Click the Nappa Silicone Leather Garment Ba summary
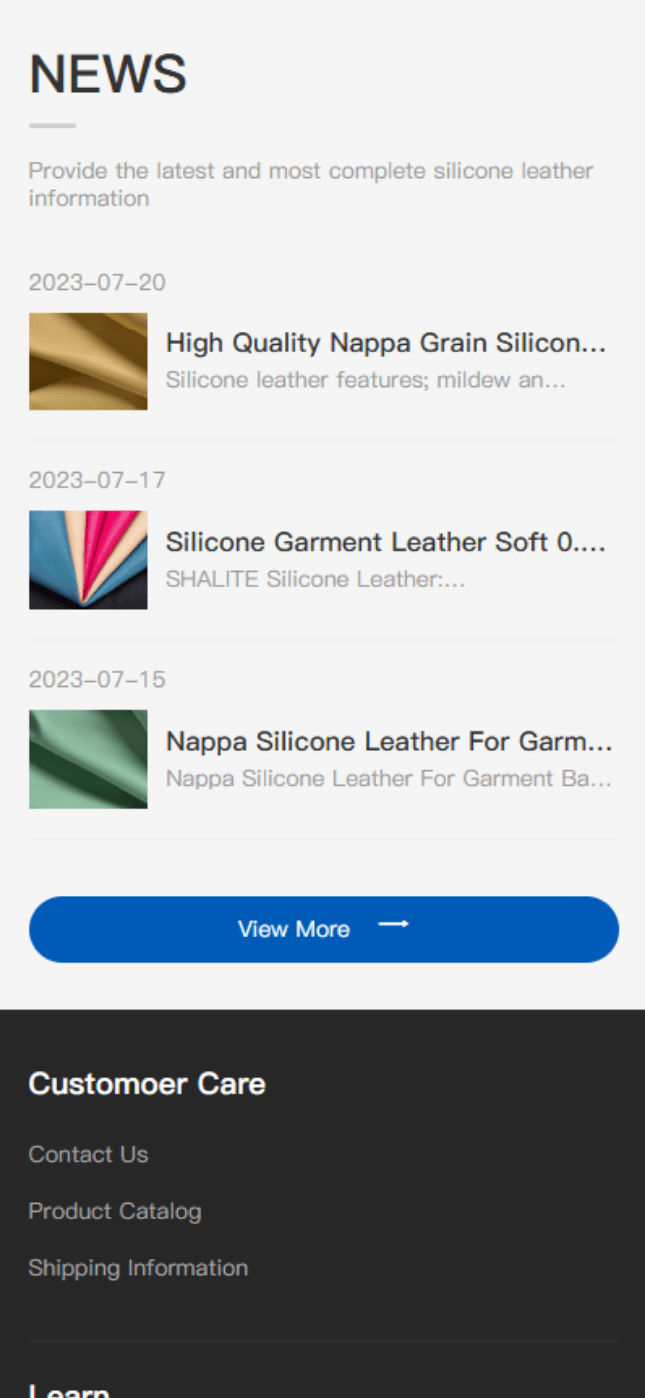 tap(389, 778)
